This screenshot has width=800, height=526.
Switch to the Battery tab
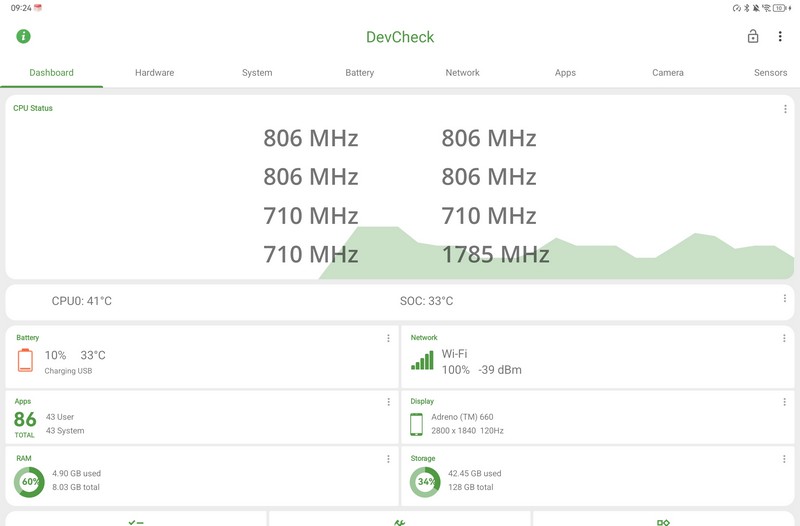pos(360,73)
